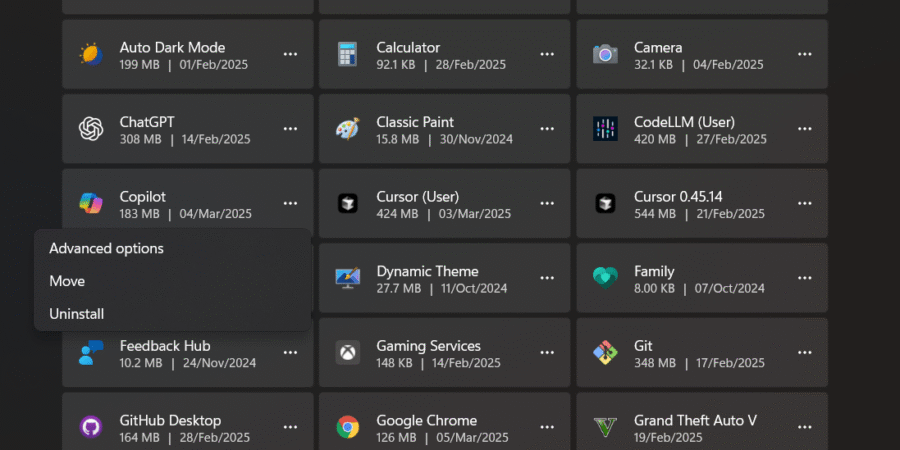Click the Google Chrome app name

coord(426,421)
